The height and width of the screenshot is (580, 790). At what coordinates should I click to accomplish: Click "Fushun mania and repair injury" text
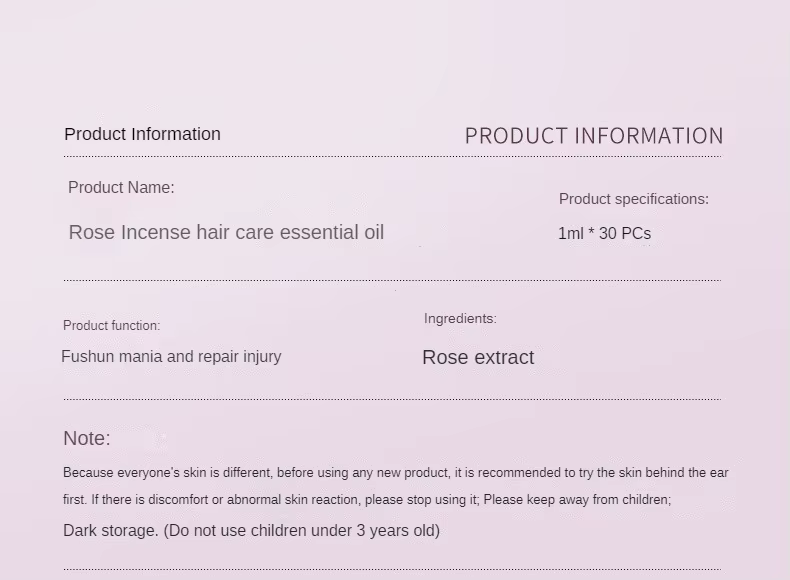171,357
